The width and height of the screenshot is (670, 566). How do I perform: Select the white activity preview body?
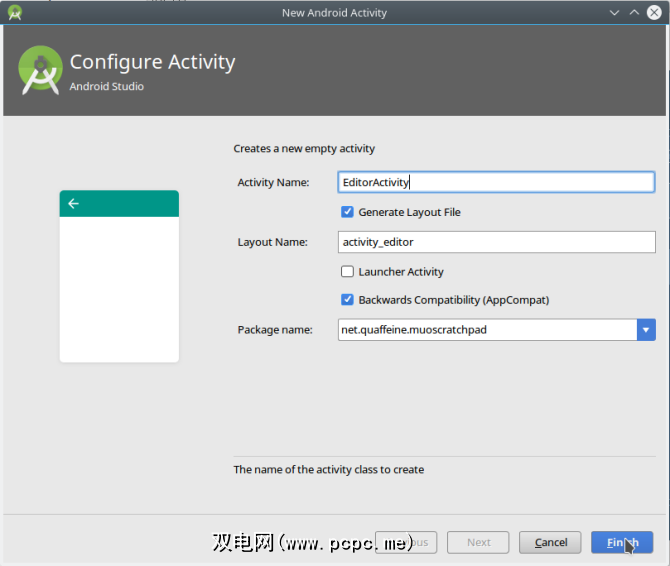click(119, 290)
